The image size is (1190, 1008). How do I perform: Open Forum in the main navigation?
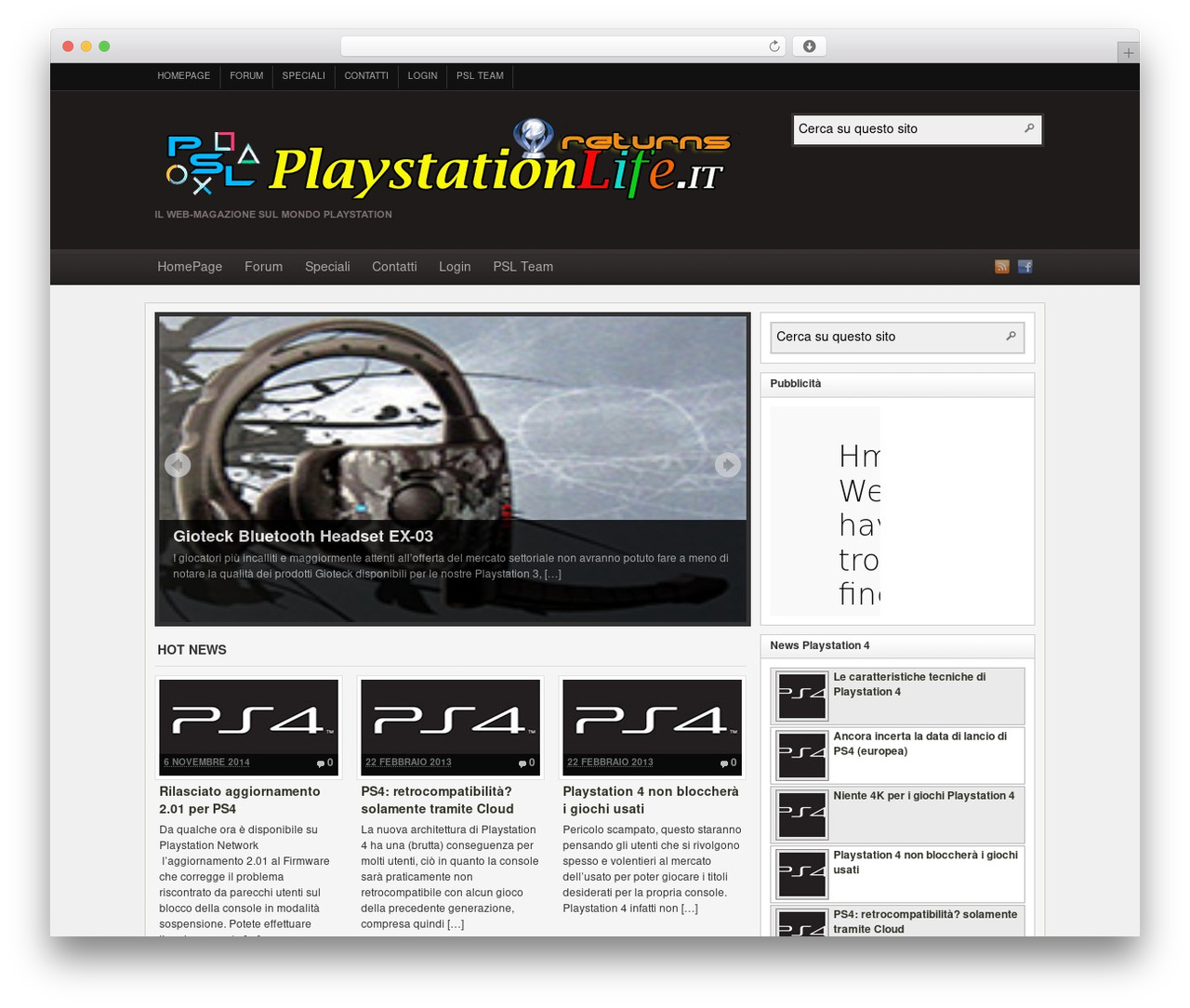(264, 267)
